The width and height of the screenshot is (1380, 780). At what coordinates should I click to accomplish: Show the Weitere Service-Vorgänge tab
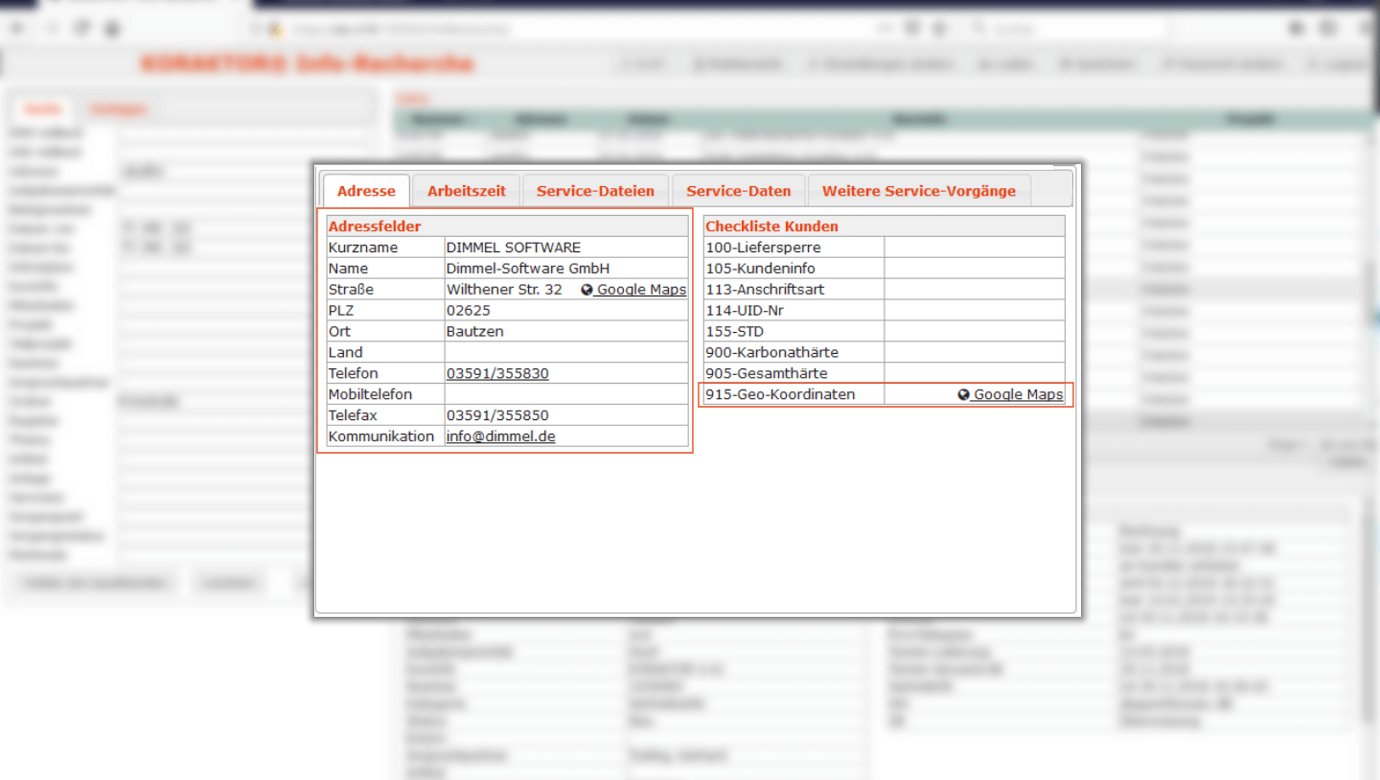pyautogui.click(x=918, y=191)
